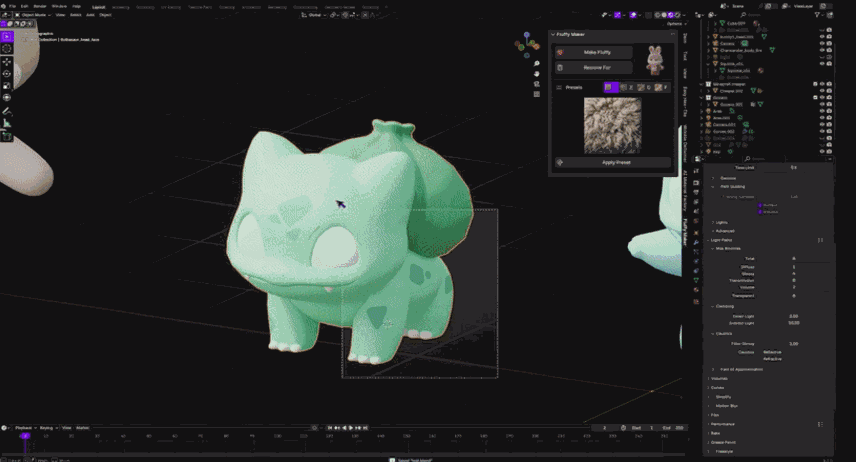Collapse the Max Bounces subpanel
Screen dimensions: 860x462
pyautogui.click(x=713, y=249)
